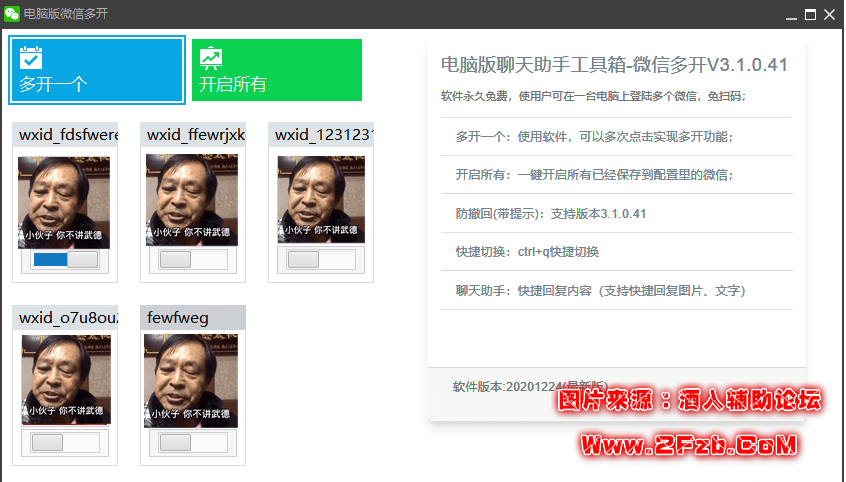846x482 pixels.
Task: Toggle the switch under fewfweg account
Action: click(x=193, y=443)
